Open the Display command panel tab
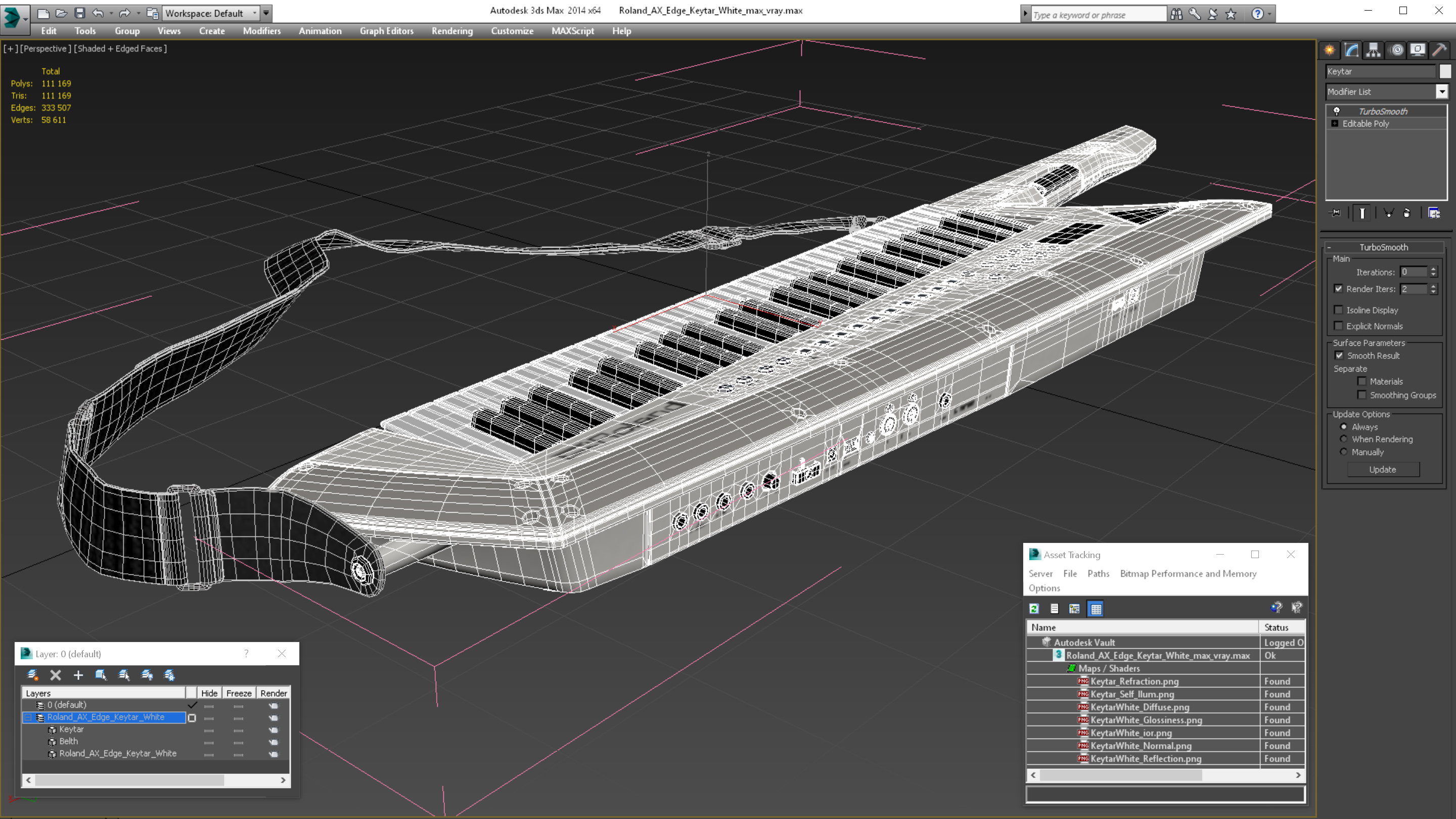 1418,50
